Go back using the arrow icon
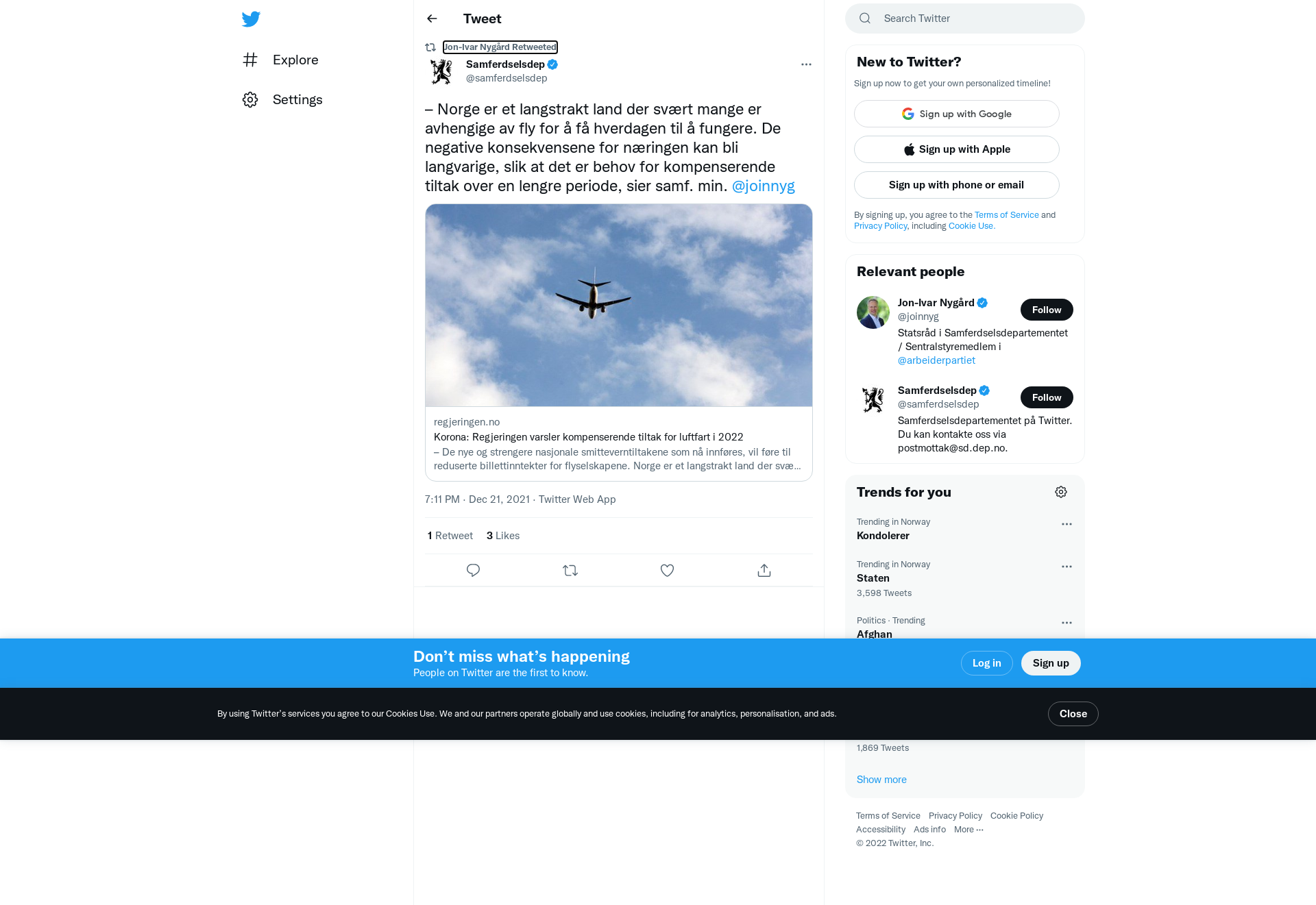This screenshot has height=905, width=1316. tap(432, 18)
